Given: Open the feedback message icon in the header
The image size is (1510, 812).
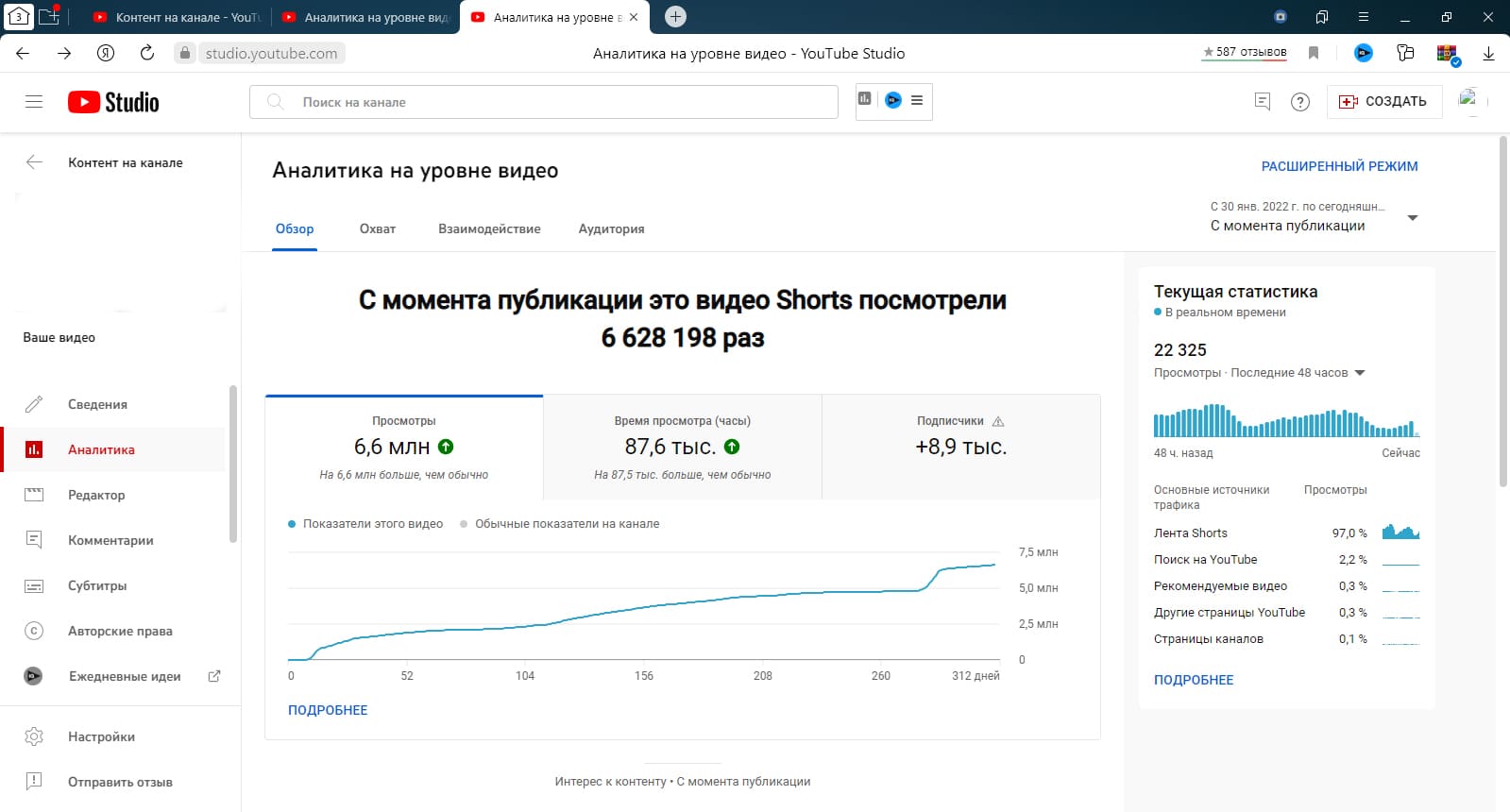Looking at the screenshot, I should point(1262,102).
